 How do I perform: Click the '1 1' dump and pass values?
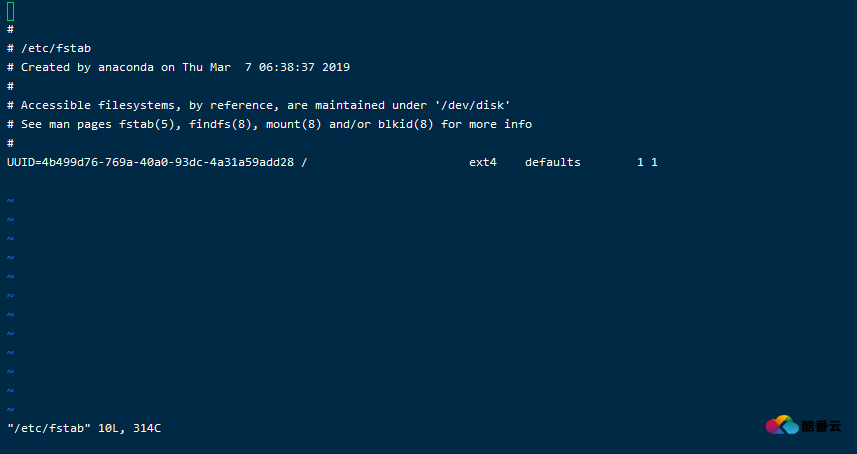click(647, 162)
